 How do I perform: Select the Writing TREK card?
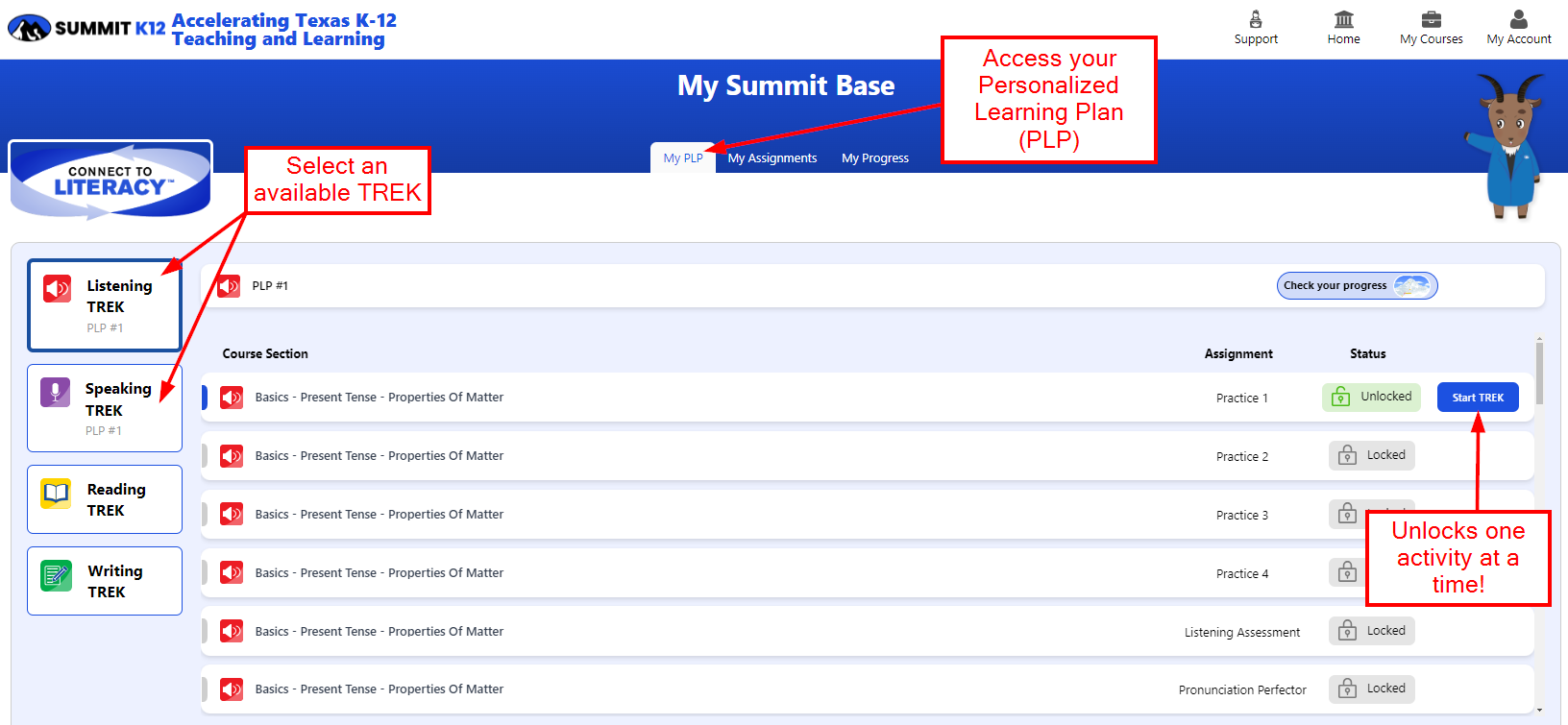click(x=105, y=581)
